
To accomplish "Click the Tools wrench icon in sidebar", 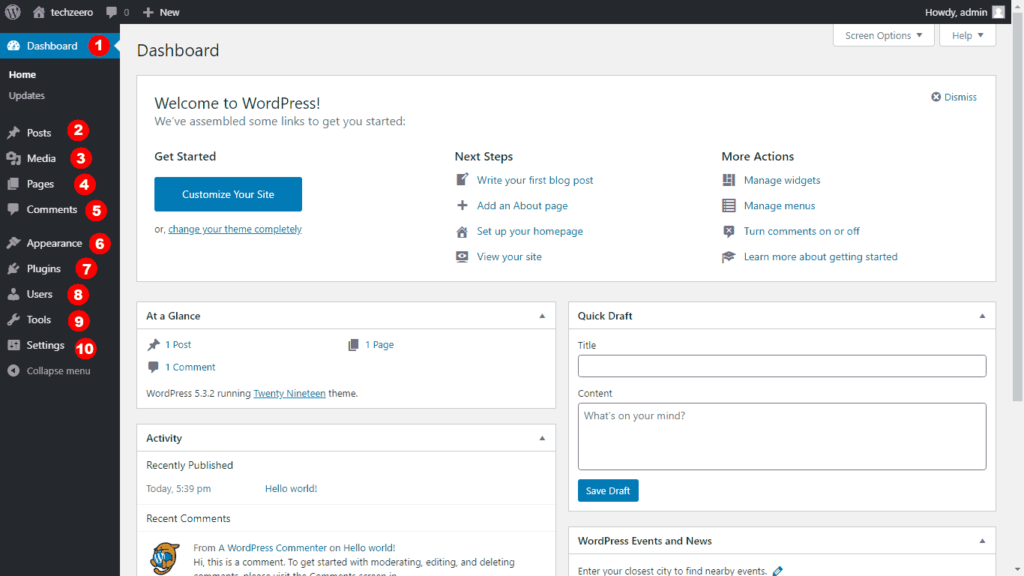I will tap(13, 319).
